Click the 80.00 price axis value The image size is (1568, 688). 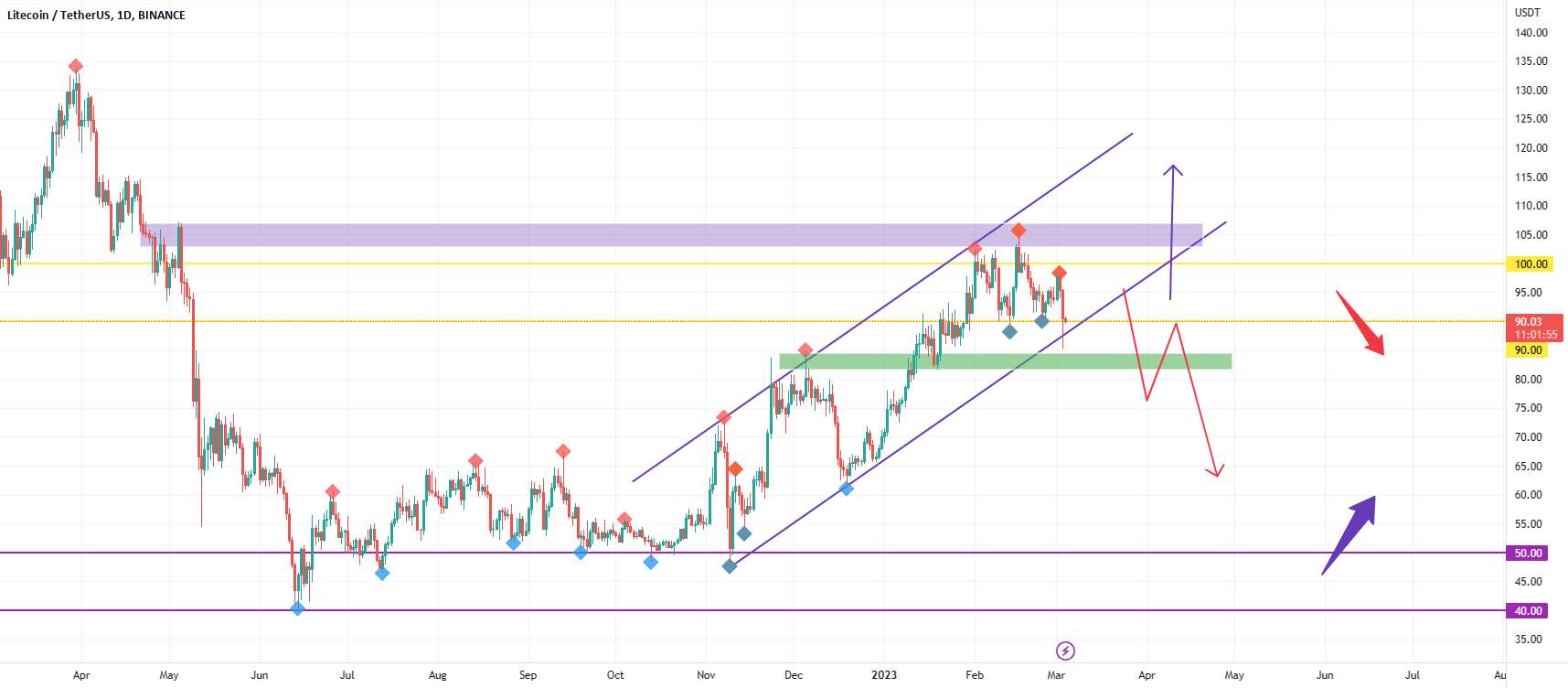tap(1528, 380)
